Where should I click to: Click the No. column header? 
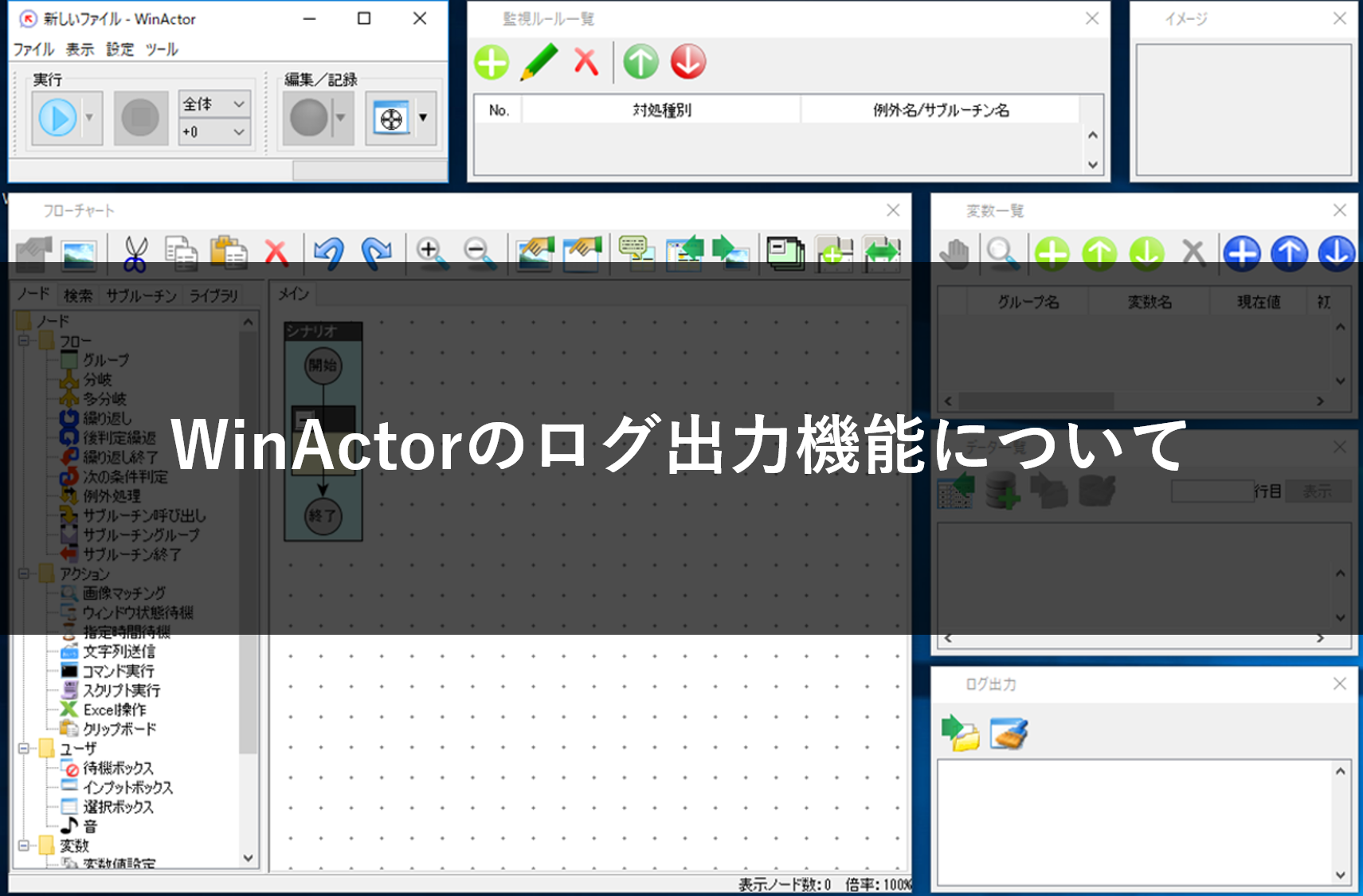[x=499, y=110]
